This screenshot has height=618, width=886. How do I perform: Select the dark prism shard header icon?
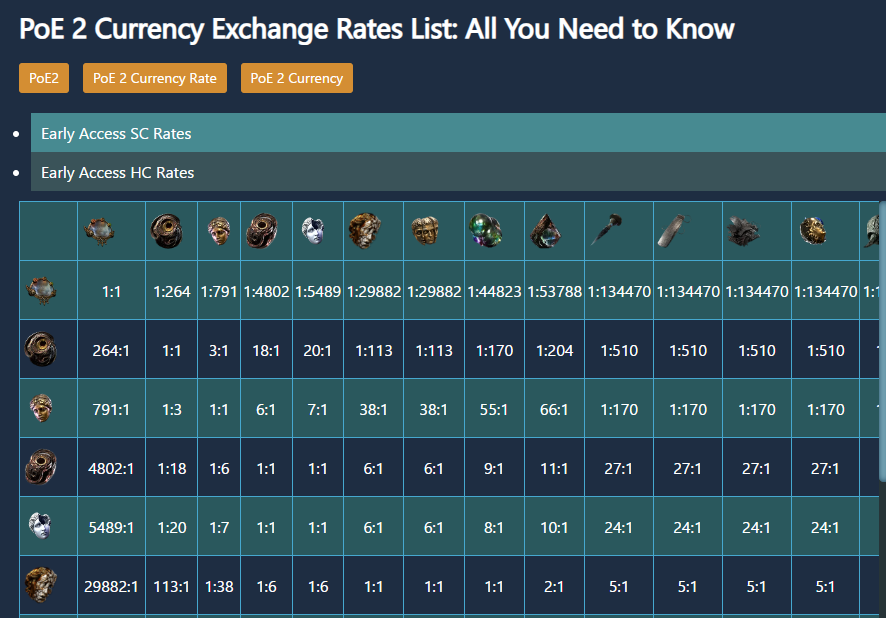point(545,231)
